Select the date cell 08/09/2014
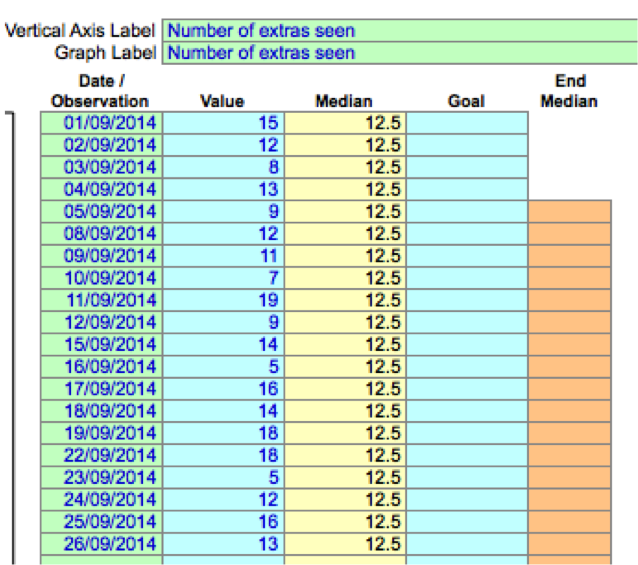 (102, 234)
